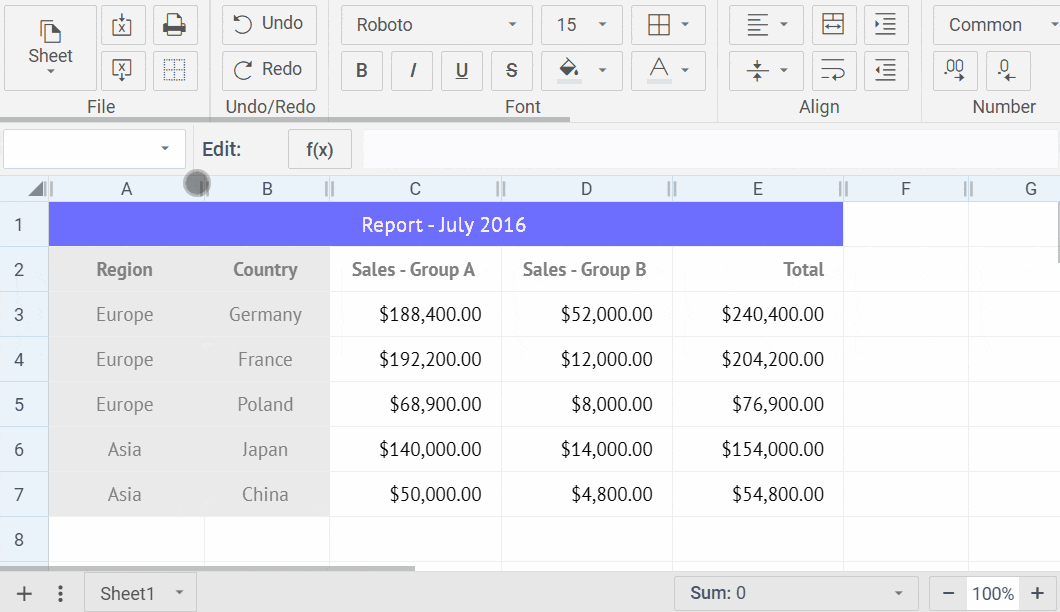
Task: Open the background fill color picker
Action: 581,70
